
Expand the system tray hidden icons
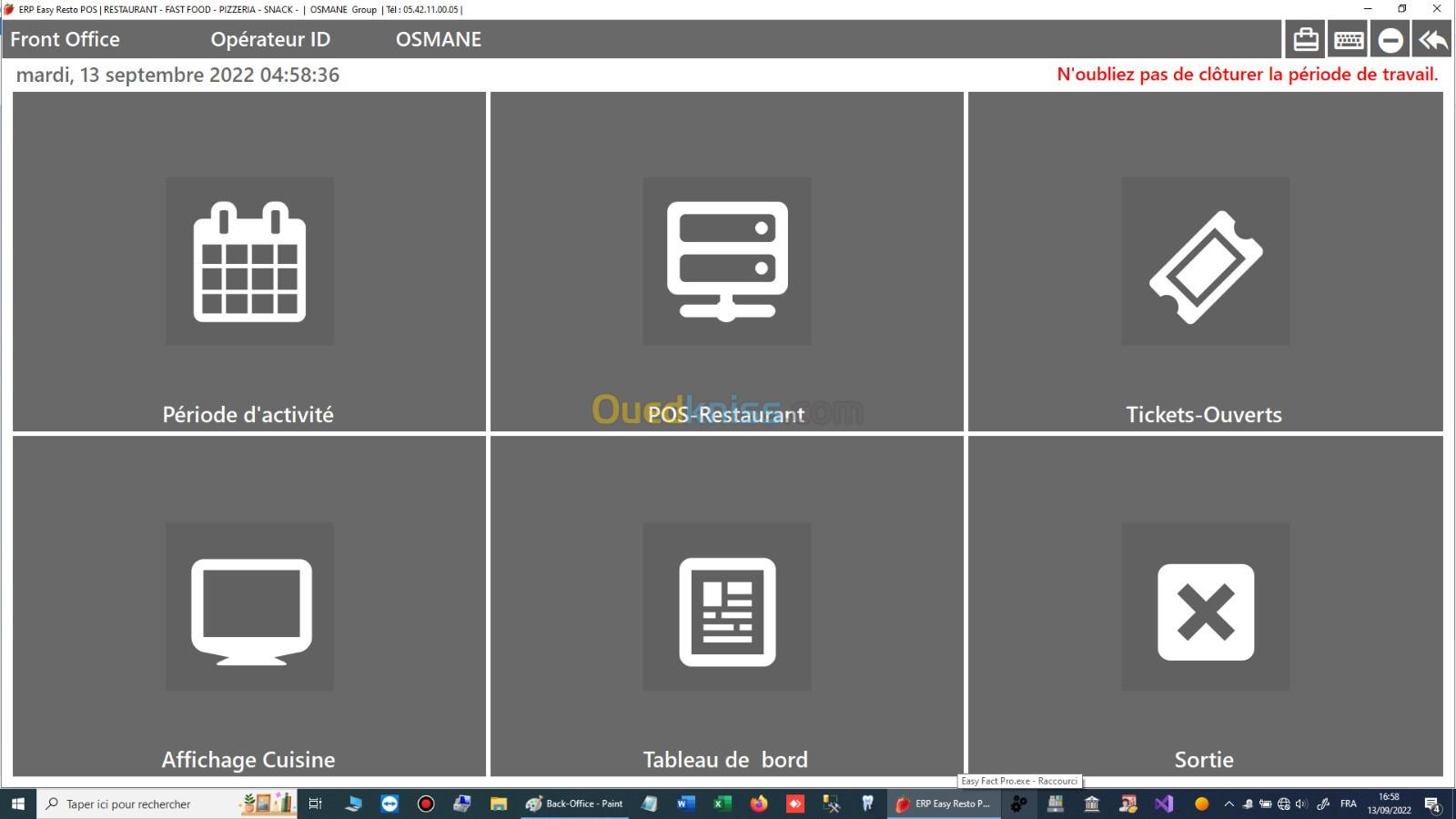click(1228, 804)
